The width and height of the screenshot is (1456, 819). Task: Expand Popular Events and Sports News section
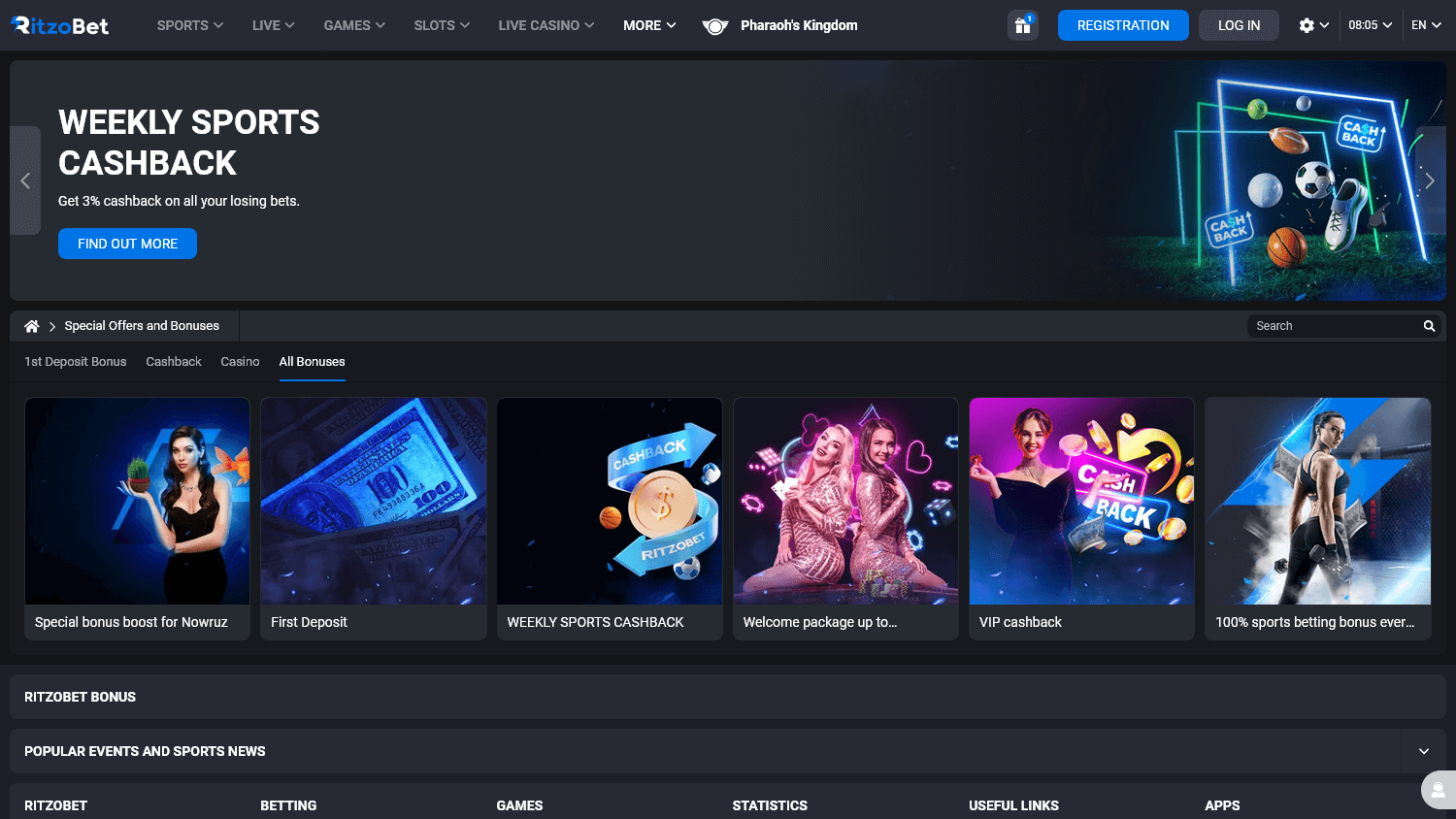(1424, 751)
